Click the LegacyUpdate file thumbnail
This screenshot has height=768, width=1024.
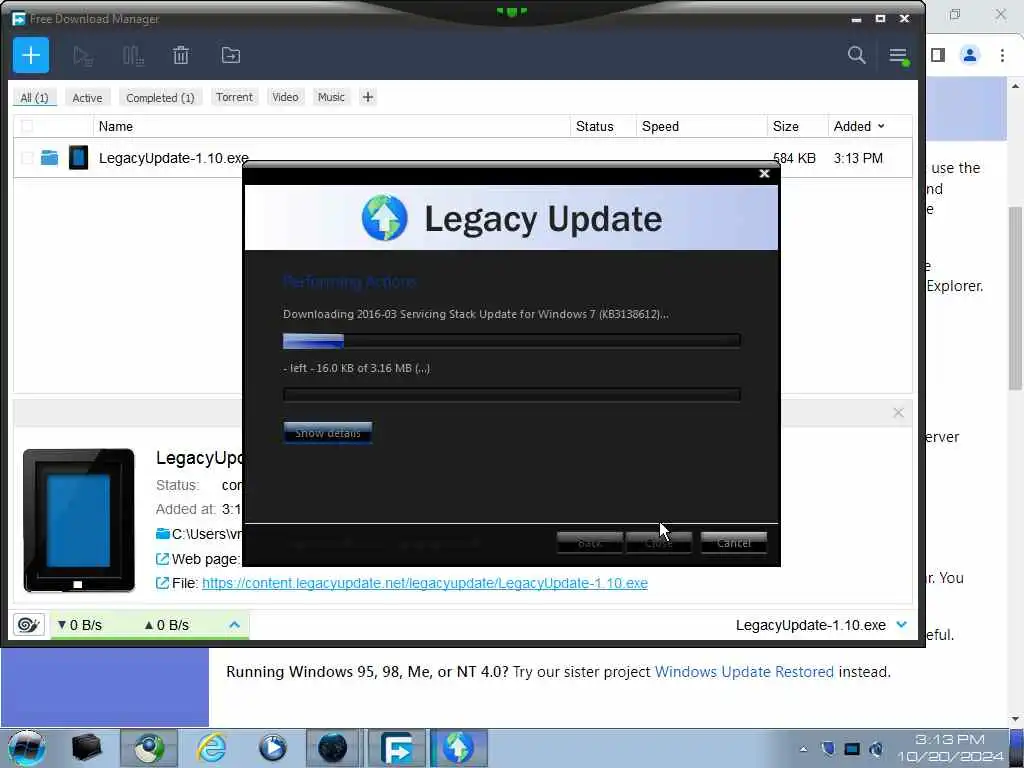(x=78, y=520)
